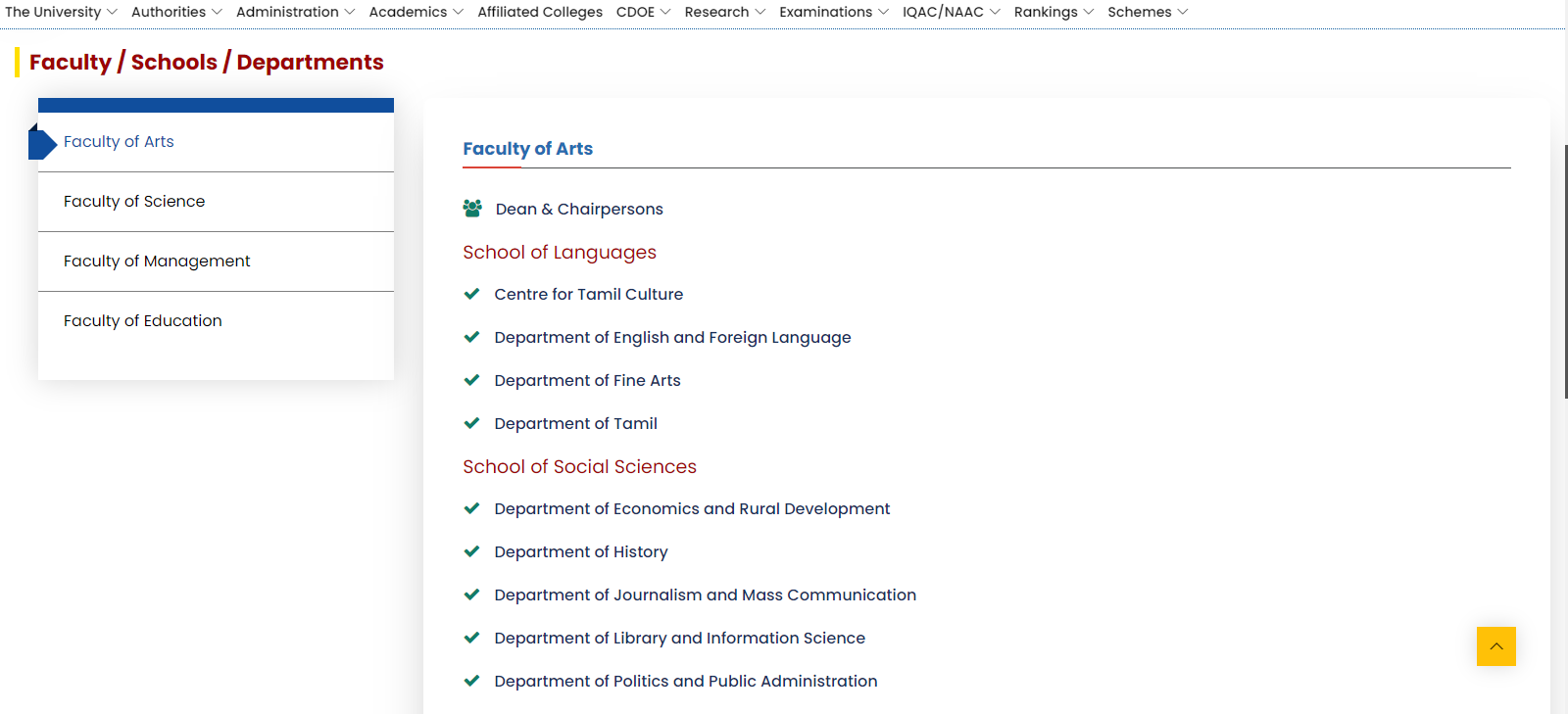Select Faculty of Science sidebar tab
Viewport: 1568px width, 714px height.
pyautogui.click(x=216, y=202)
